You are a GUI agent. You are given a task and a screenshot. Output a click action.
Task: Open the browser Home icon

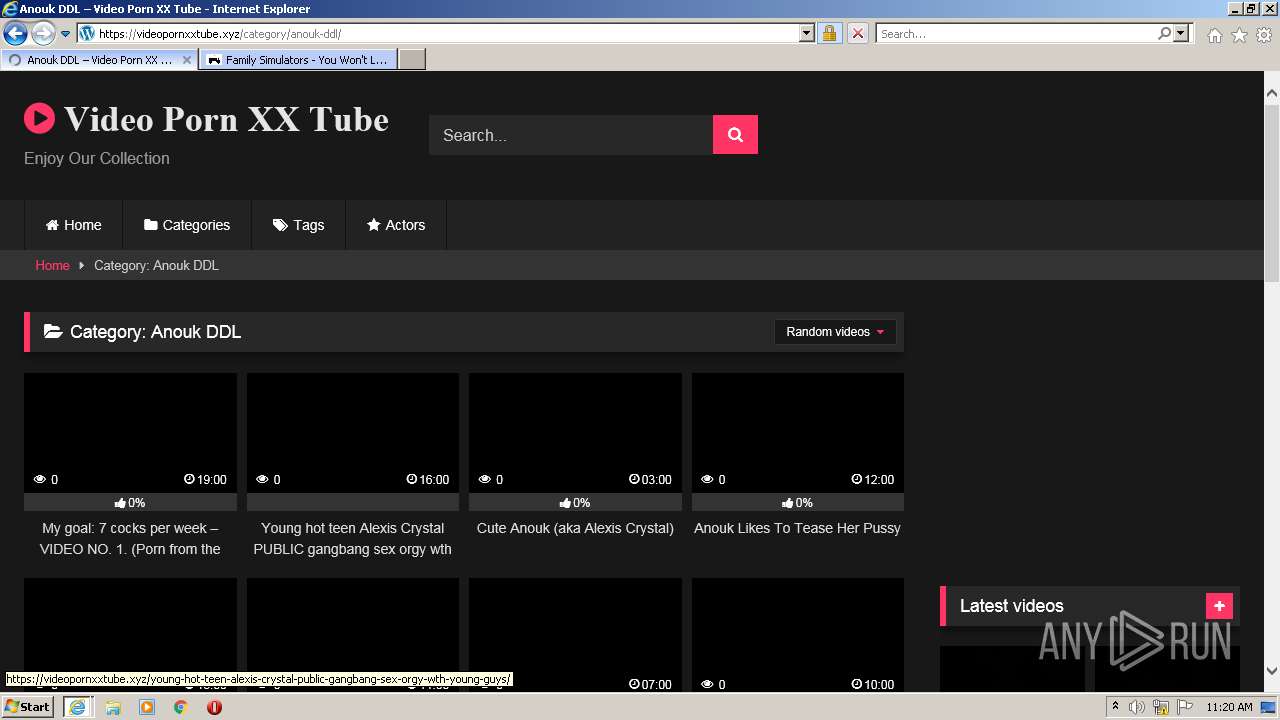pos(1214,35)
